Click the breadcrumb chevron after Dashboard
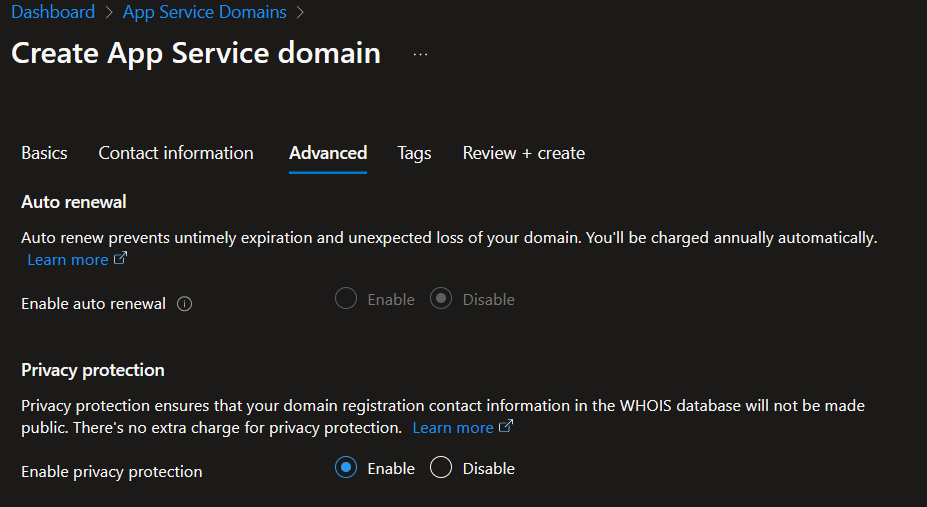This screenshot has height=507, width=927. click(109, 13)
